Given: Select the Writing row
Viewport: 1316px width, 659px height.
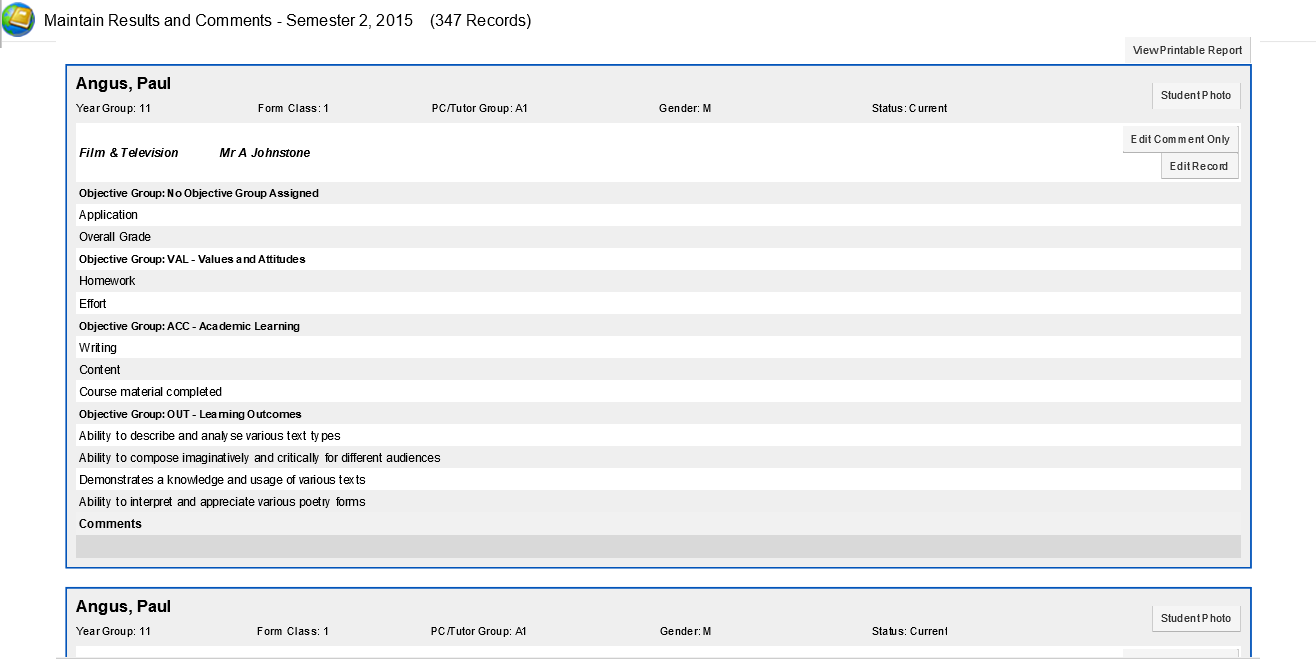Looking at the screenshot, I should (x=658, y=347).
